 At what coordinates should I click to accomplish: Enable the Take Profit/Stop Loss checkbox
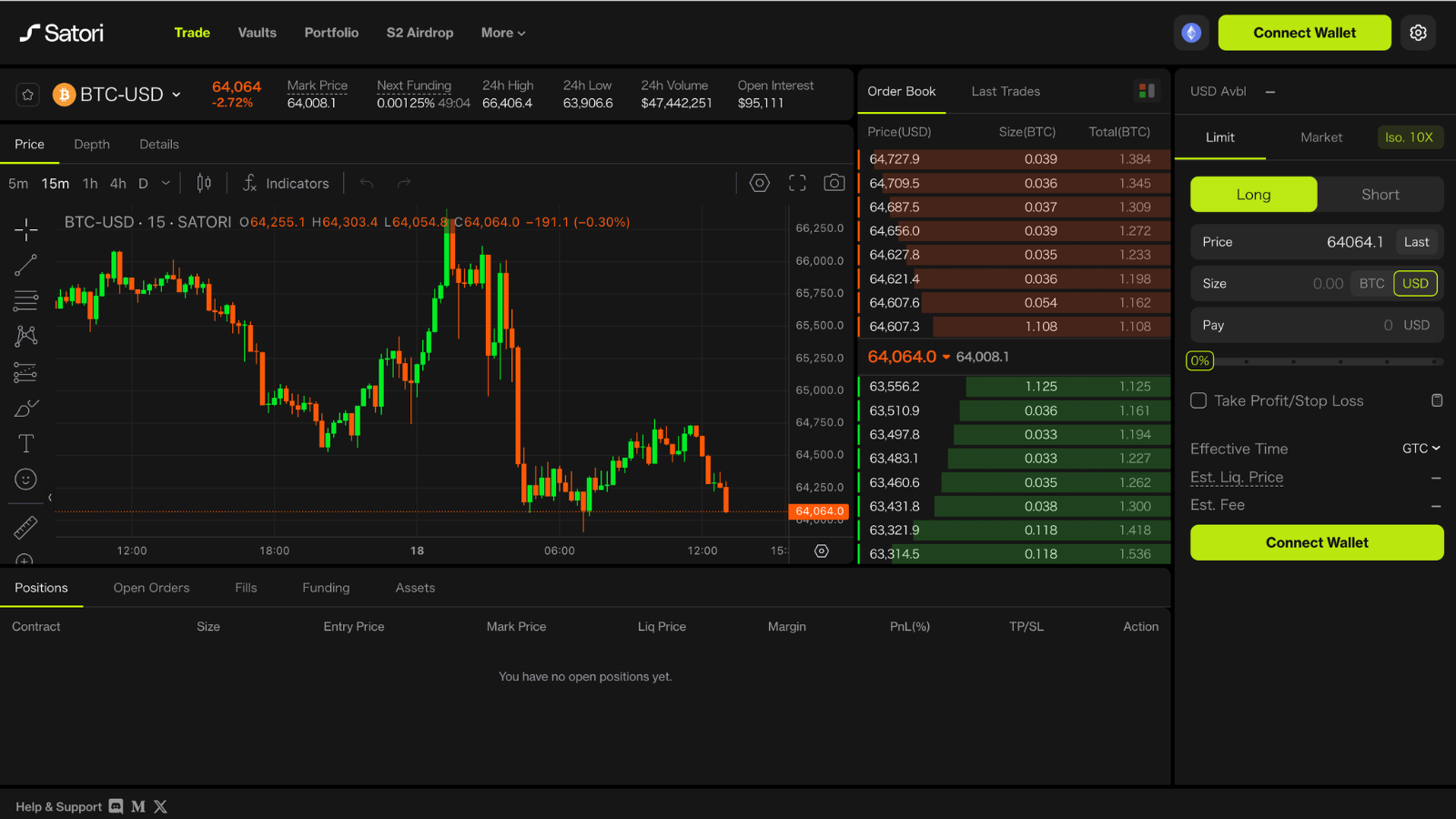pyautogui.click(x=1198, y=400)
